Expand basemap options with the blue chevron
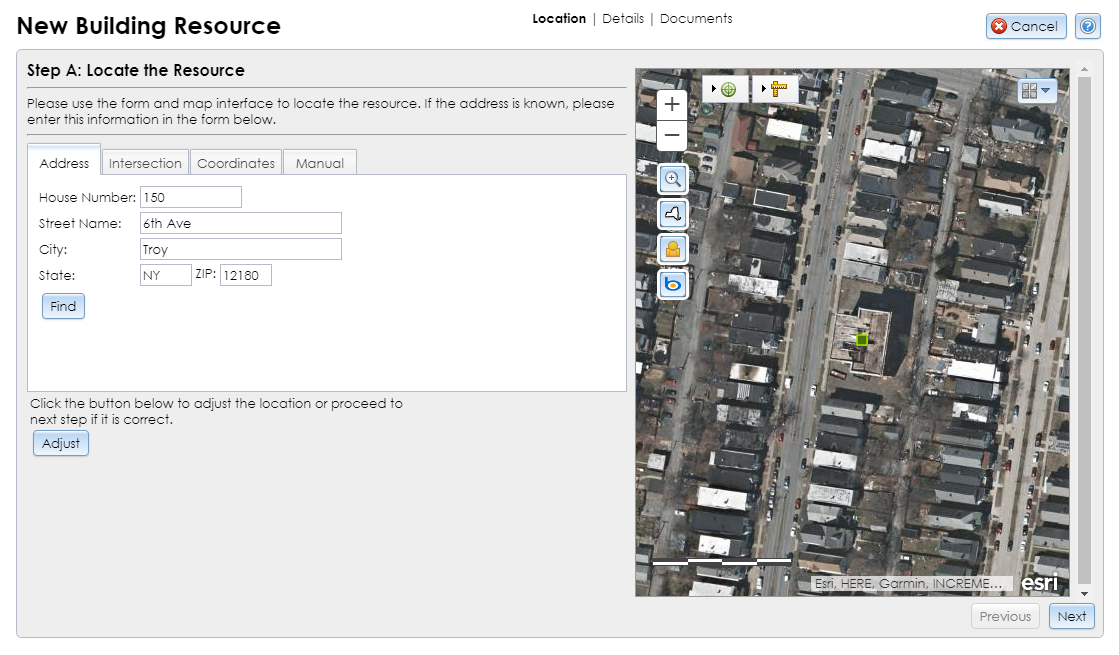This screenshot has height=655, width=1119. click(1048, 90)
